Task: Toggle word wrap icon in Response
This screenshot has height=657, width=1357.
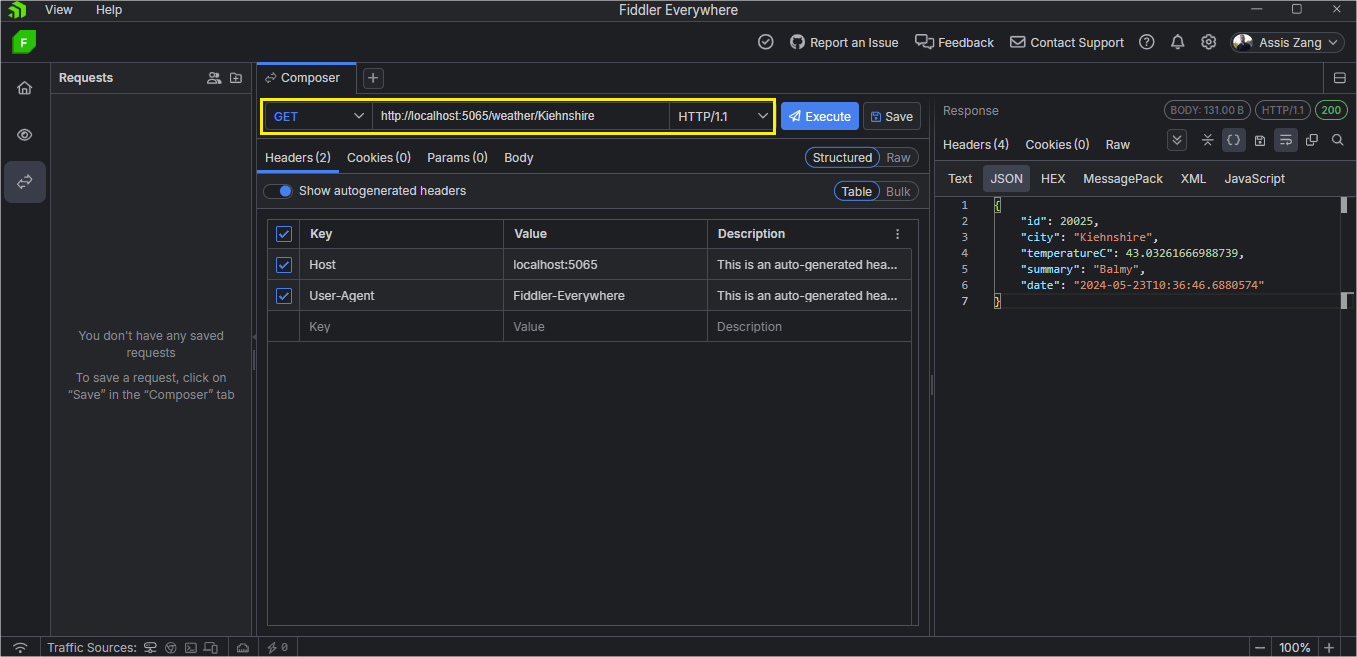Action: point(1286,141)
